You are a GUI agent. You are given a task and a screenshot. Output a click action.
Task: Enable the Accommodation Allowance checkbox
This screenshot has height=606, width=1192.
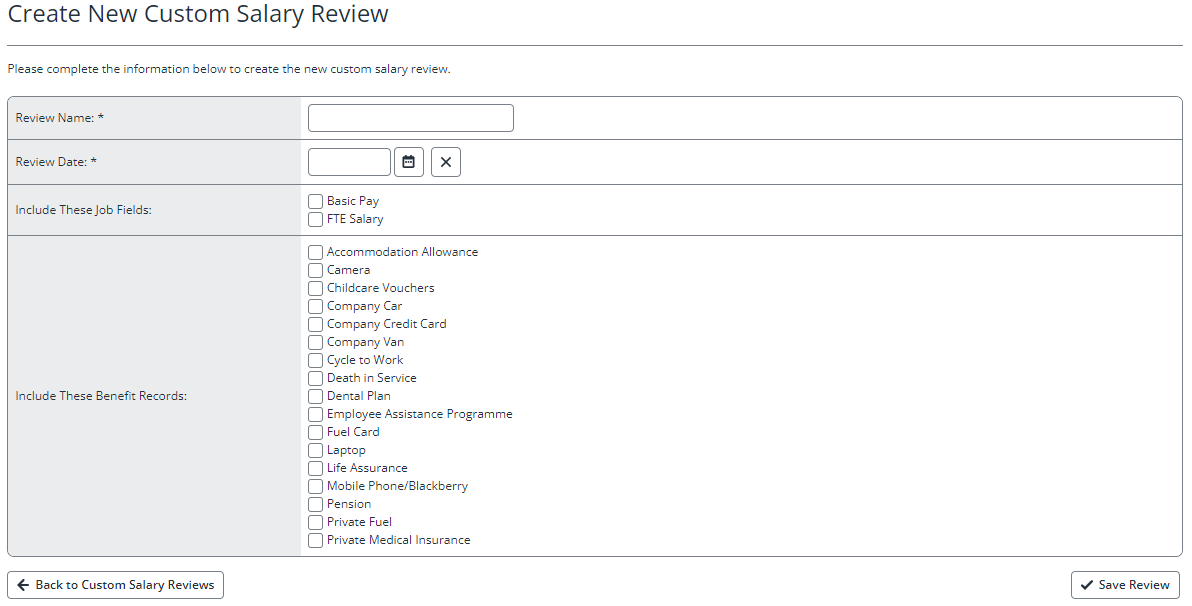pos(315,252)
